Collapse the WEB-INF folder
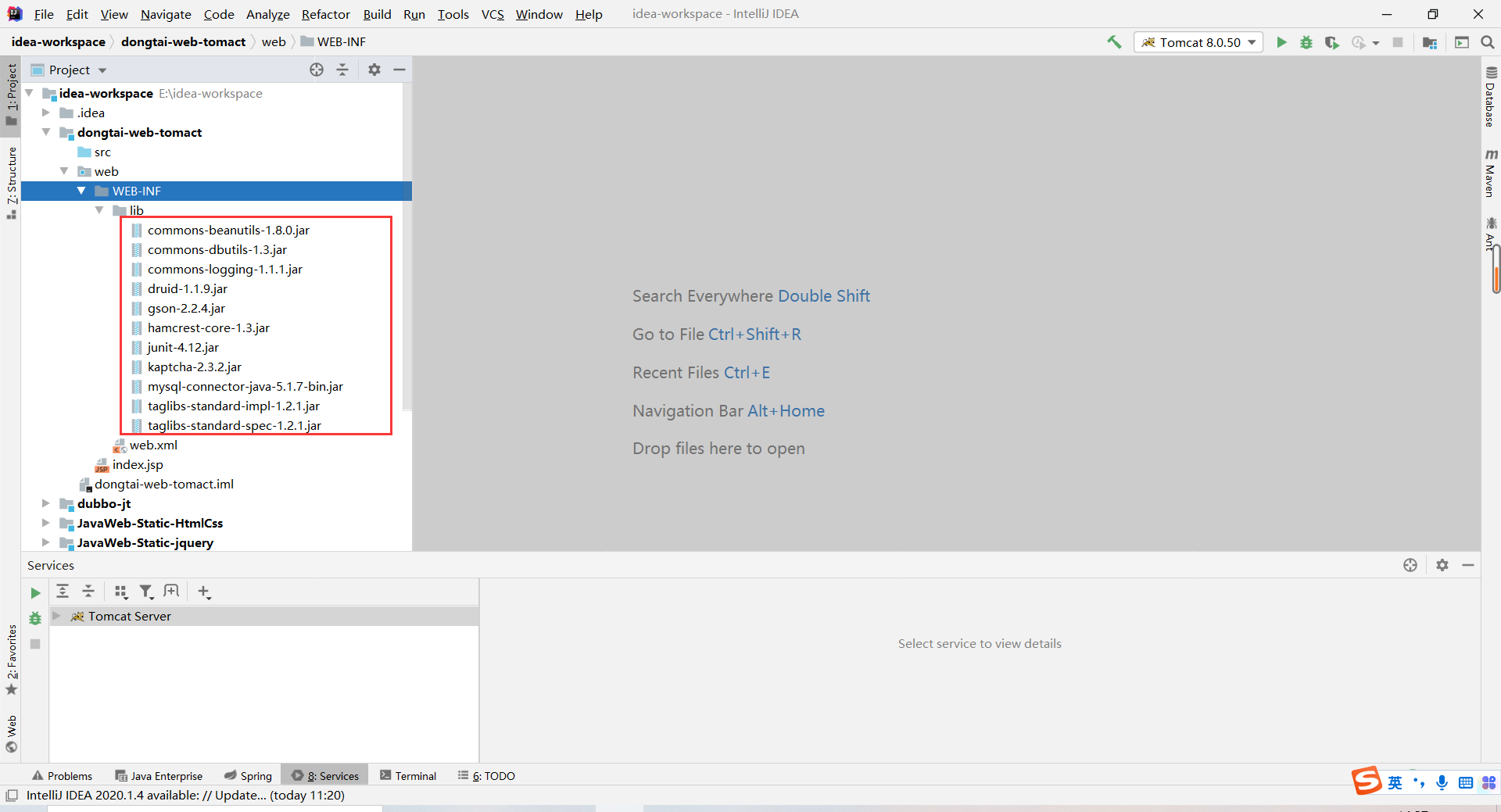The width and height of the screenshot is (1501, 812). point(81,191)
